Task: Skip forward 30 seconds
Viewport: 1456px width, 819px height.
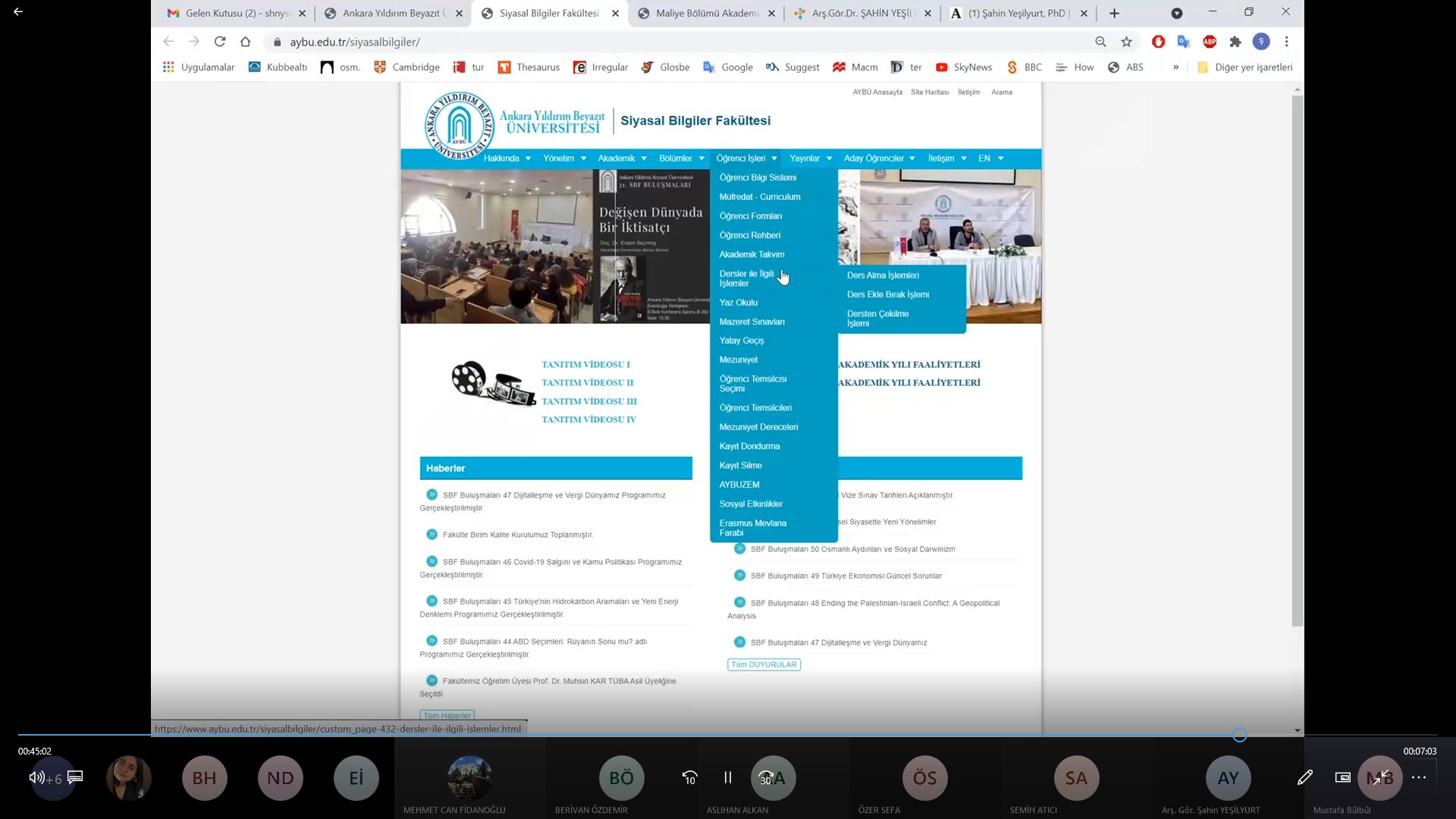Action: pos(766,777)
